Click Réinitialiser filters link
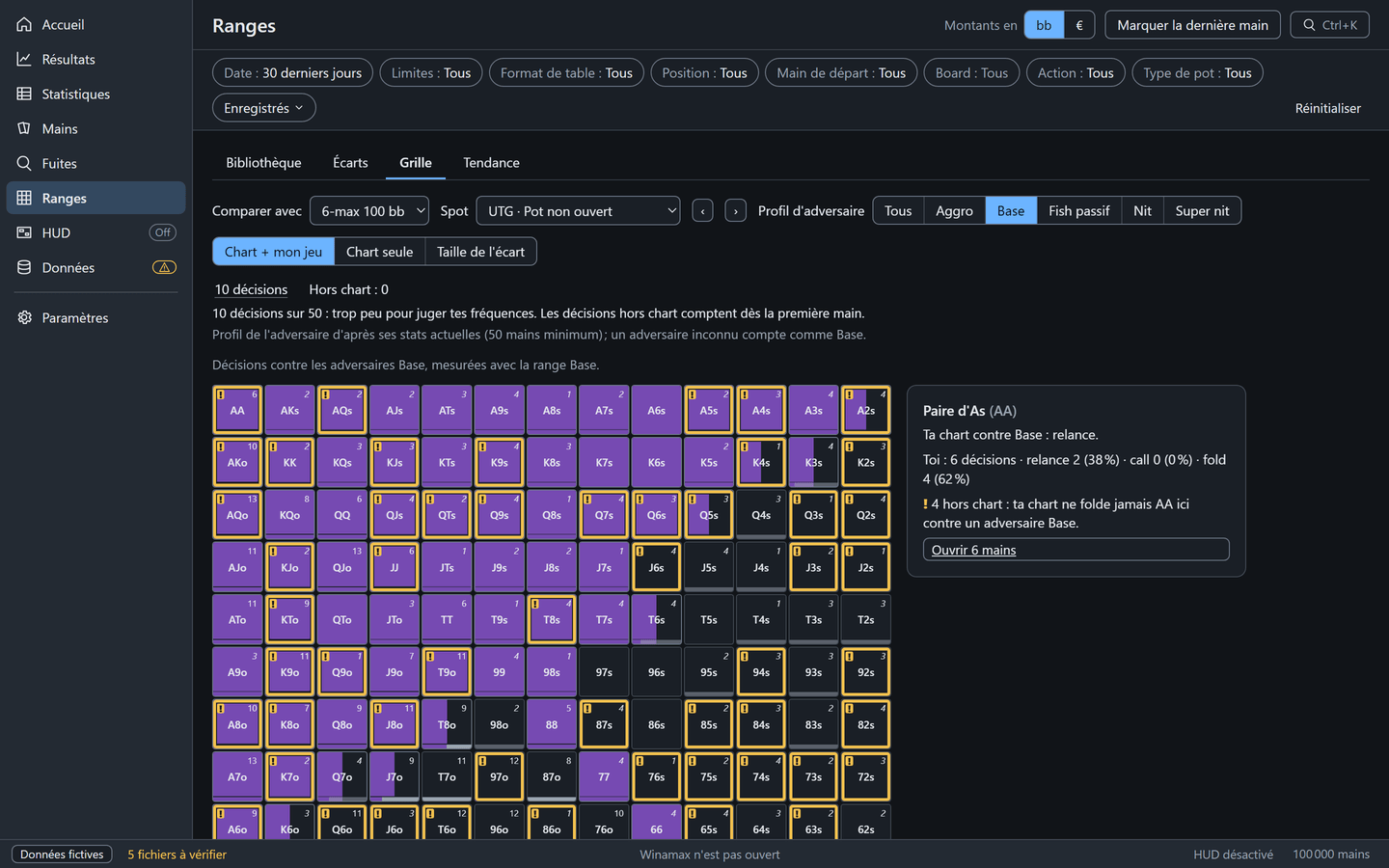This screenshot has height=868, width=1389. (x=1327, y=108)
